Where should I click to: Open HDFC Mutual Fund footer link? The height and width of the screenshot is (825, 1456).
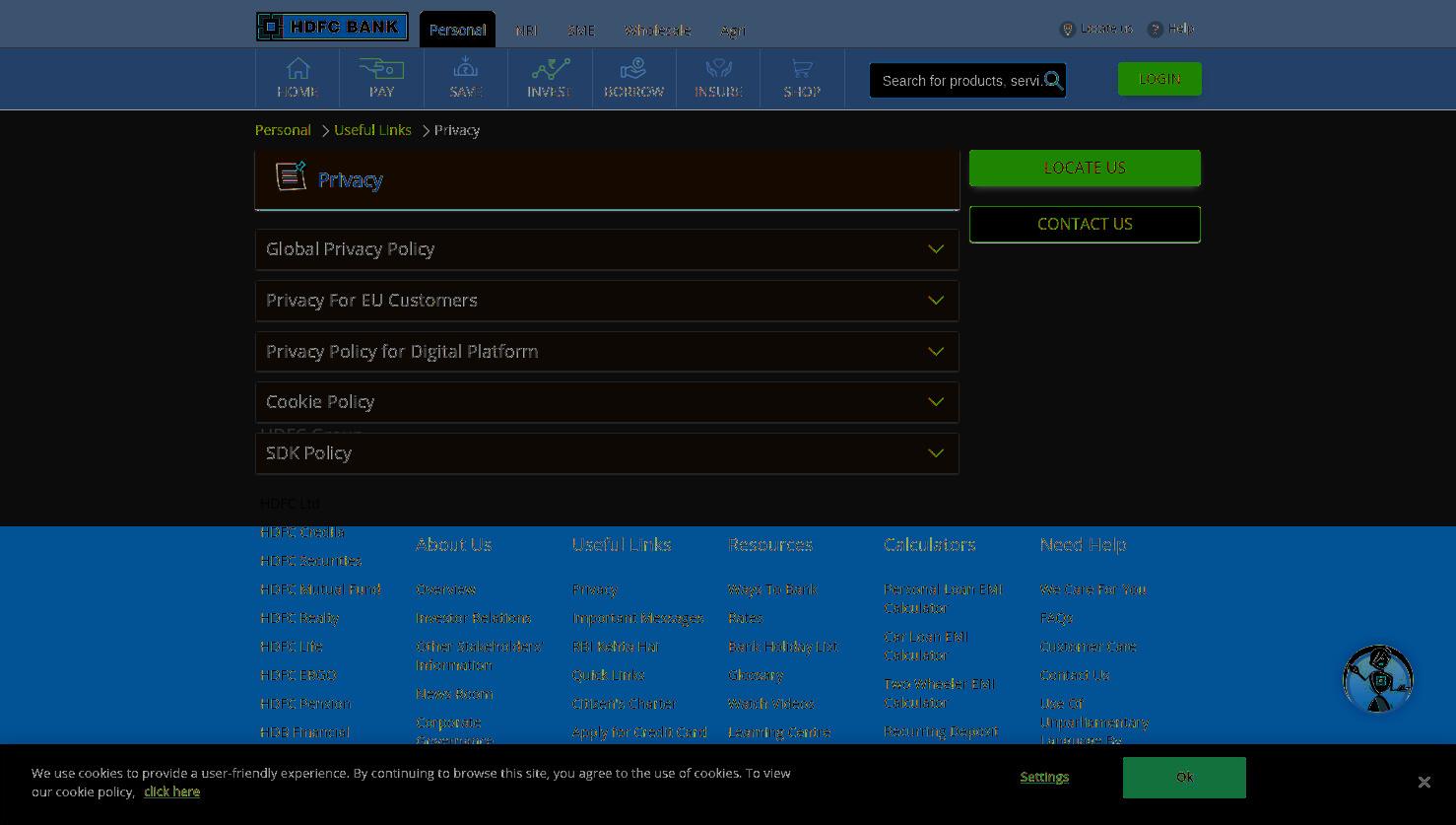point(321,589)
